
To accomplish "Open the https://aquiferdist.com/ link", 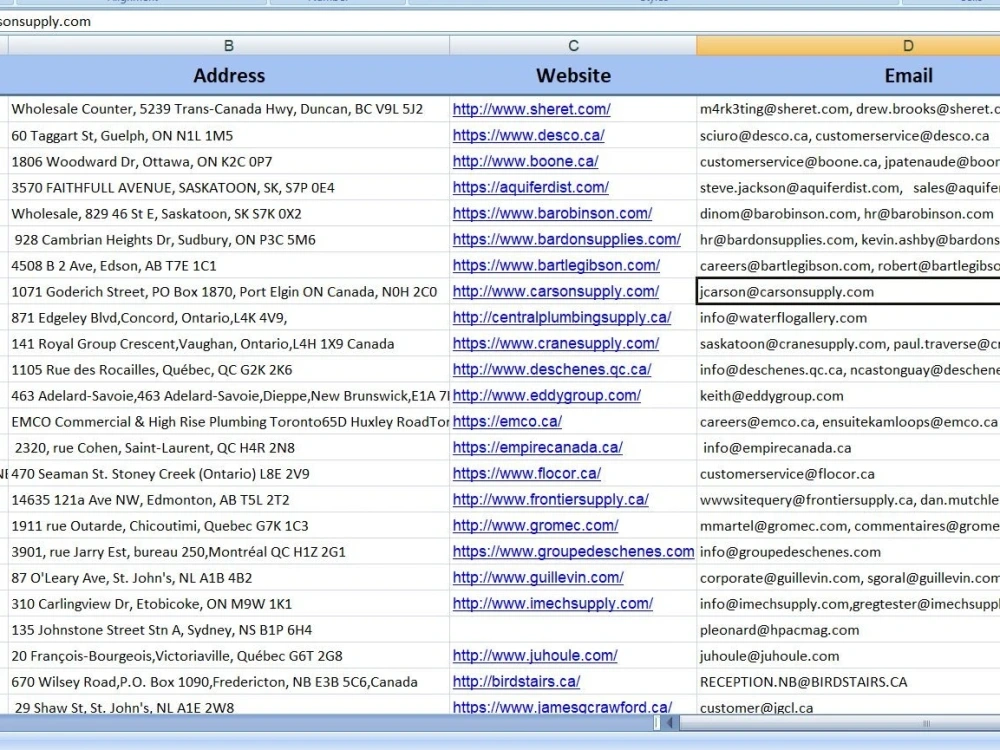I will click(531, 188).
